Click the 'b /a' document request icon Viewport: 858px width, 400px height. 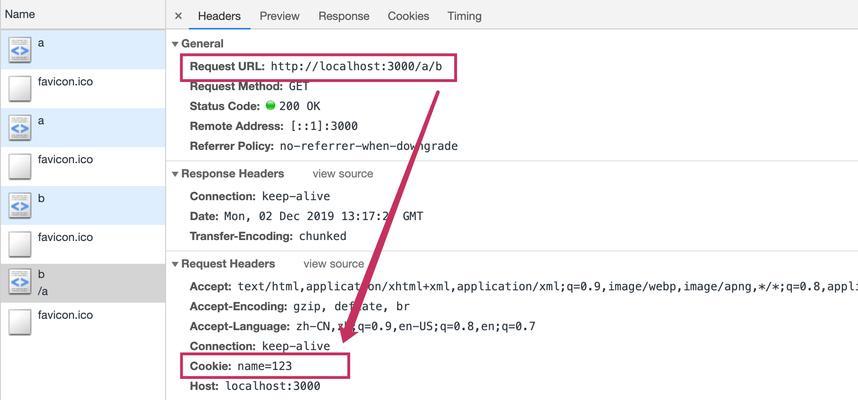click(x=20, y=283)
